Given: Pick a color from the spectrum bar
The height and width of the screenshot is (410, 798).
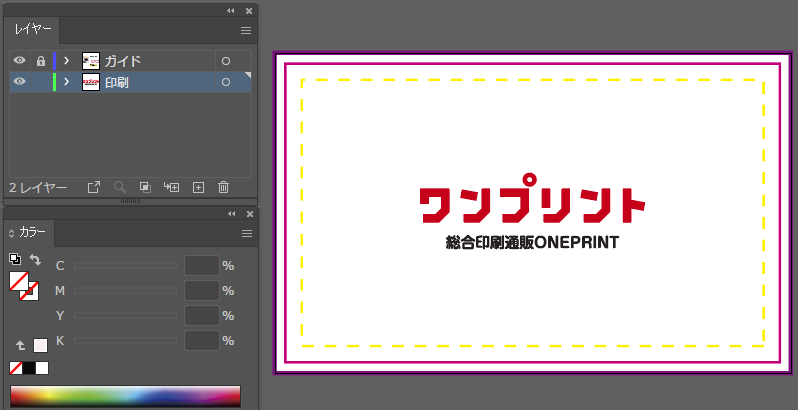Looking at the screenshot, I should (x=125, y=396).
